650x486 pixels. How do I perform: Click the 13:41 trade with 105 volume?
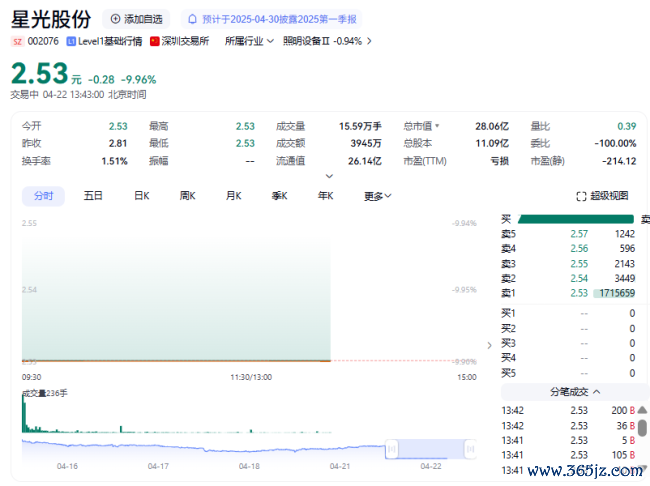568,455
